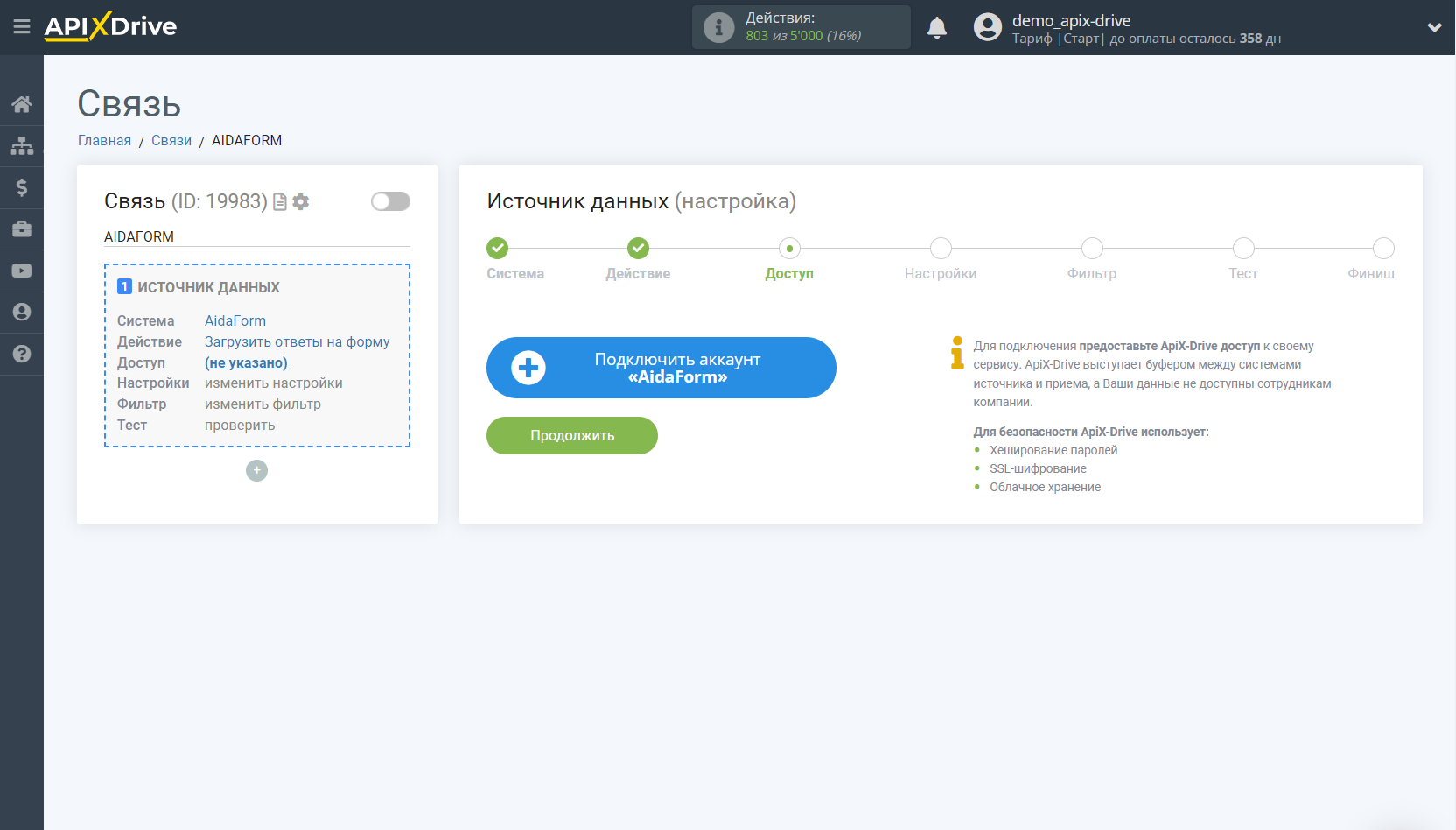Click проверить test link
Image resolution: width=1456 pixels, height=830 pixels.
(240, 426)
